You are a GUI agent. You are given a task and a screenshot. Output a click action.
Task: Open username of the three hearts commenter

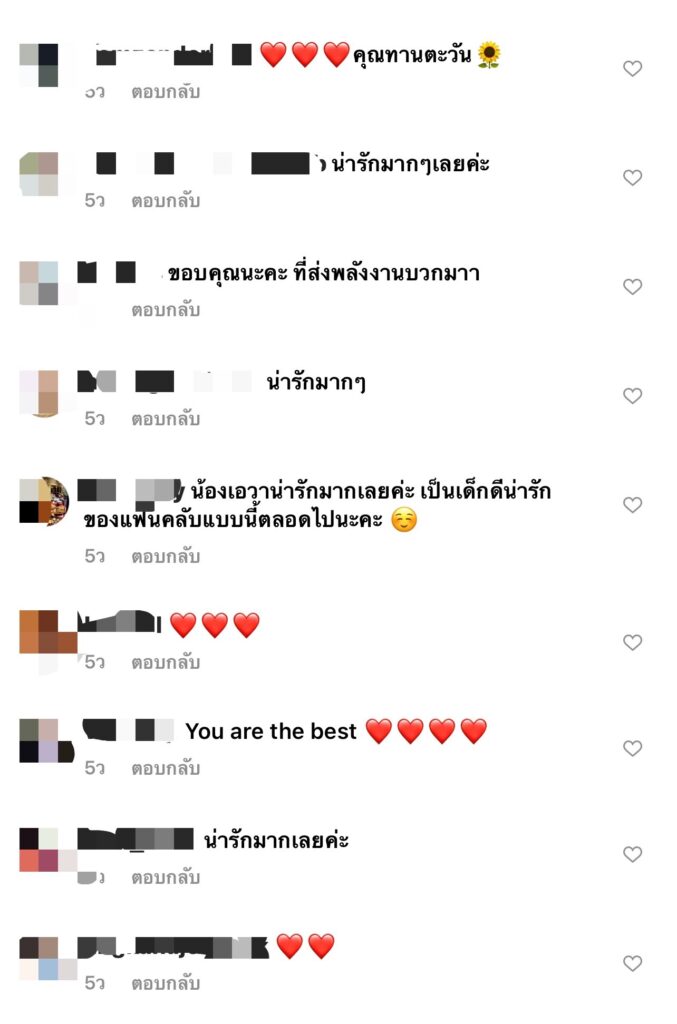pos(119,622)
